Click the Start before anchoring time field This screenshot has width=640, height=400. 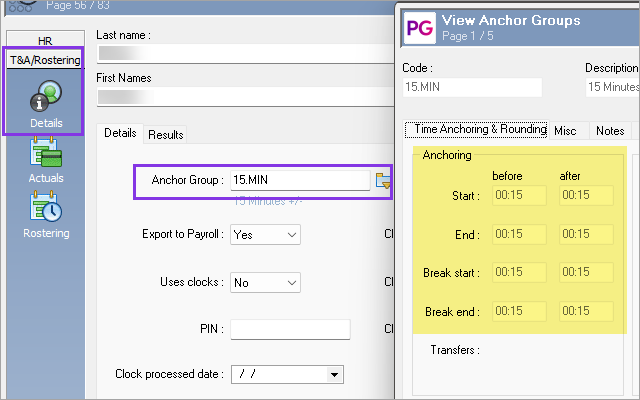[519, 195]
